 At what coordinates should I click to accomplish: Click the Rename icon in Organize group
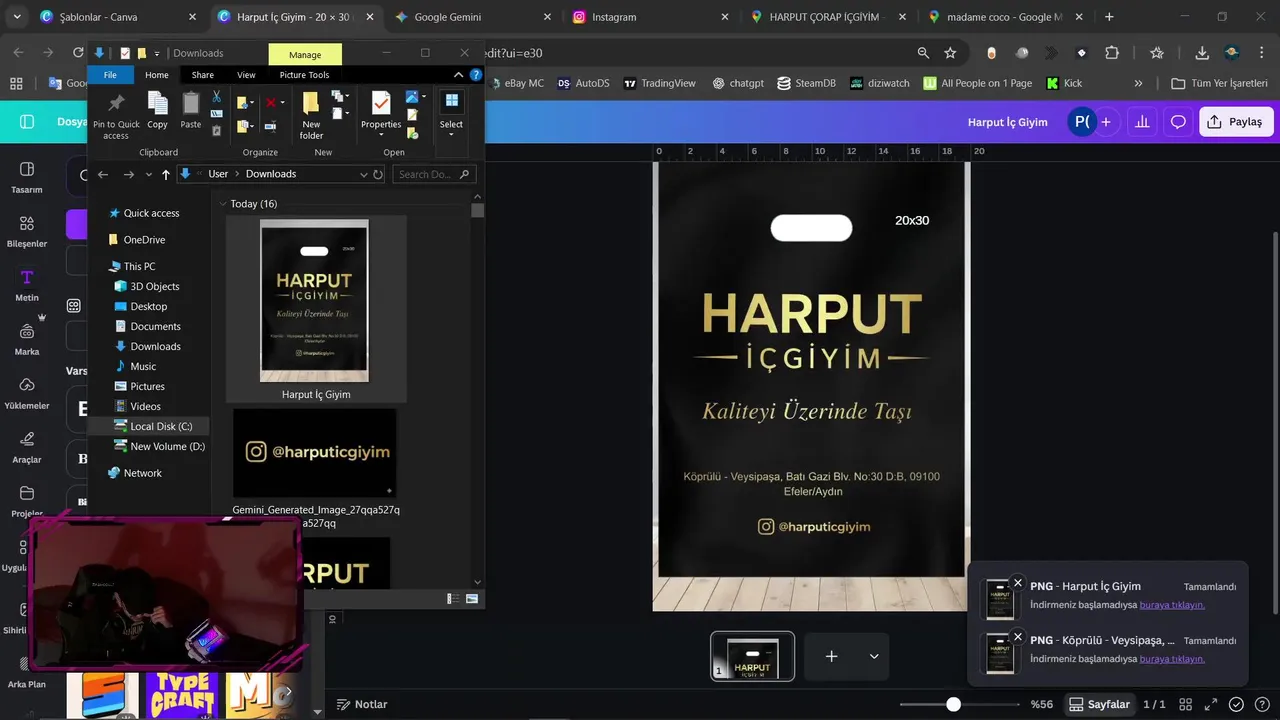(270, 126)
